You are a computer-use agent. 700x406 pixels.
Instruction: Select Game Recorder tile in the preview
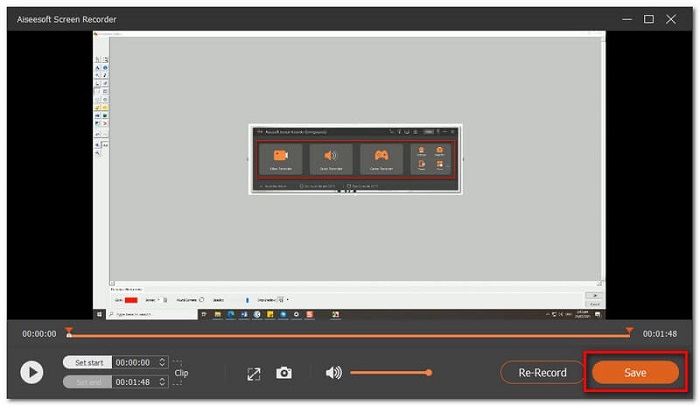pos(381,158)
